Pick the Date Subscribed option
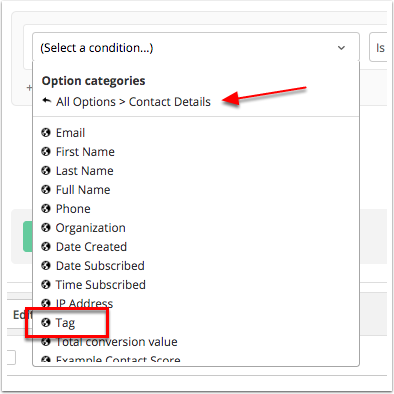 point(100,266)
